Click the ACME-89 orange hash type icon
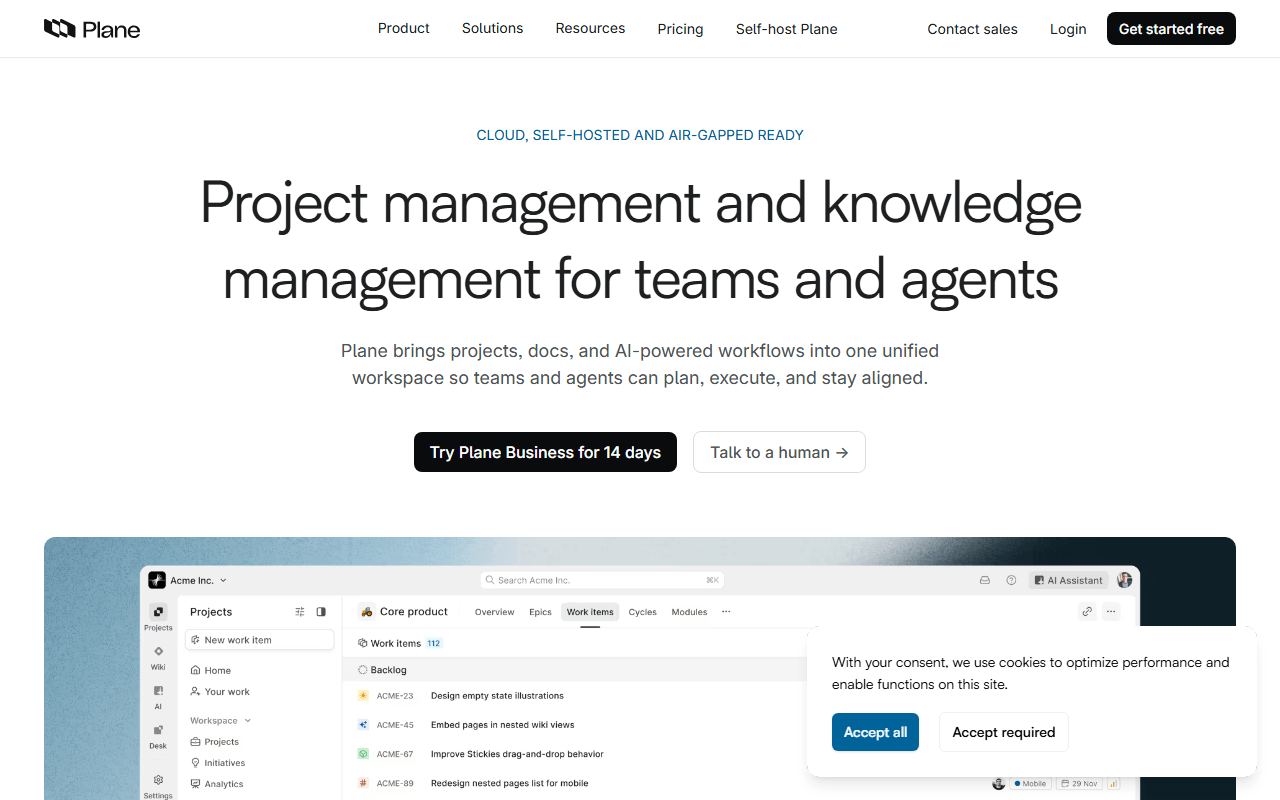 click(363, 783)
